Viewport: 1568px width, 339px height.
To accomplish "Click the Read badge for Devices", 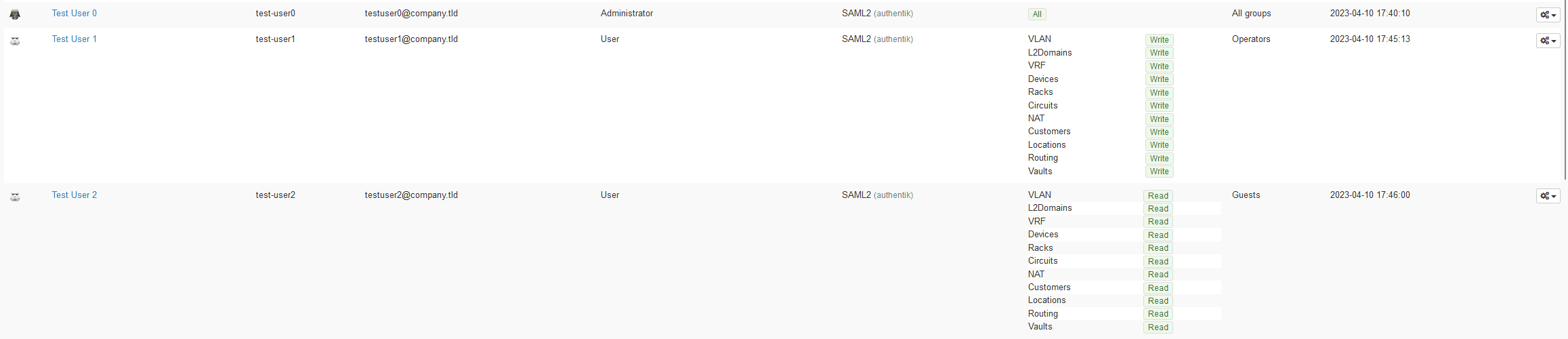I will [1158, 235].
